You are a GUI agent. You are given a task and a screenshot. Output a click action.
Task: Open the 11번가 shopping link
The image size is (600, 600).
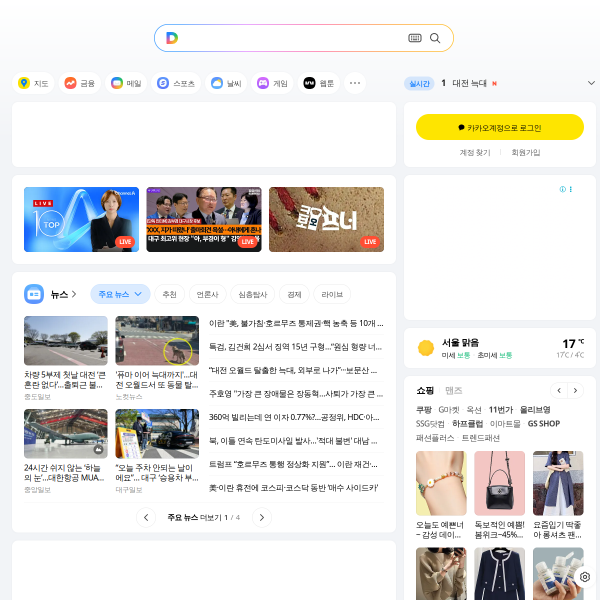[x=501, y=410]
